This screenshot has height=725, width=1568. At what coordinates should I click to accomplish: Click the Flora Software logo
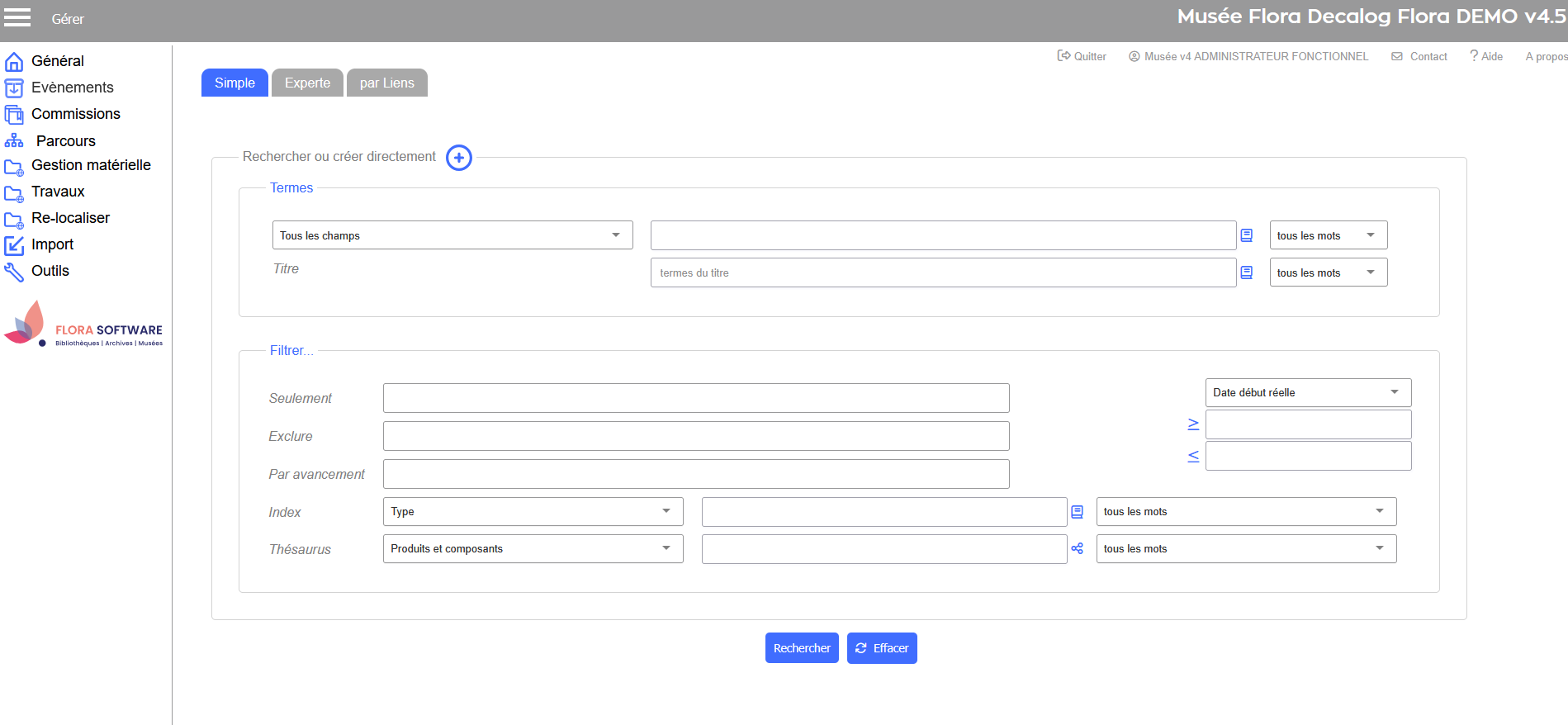(83, 325)
